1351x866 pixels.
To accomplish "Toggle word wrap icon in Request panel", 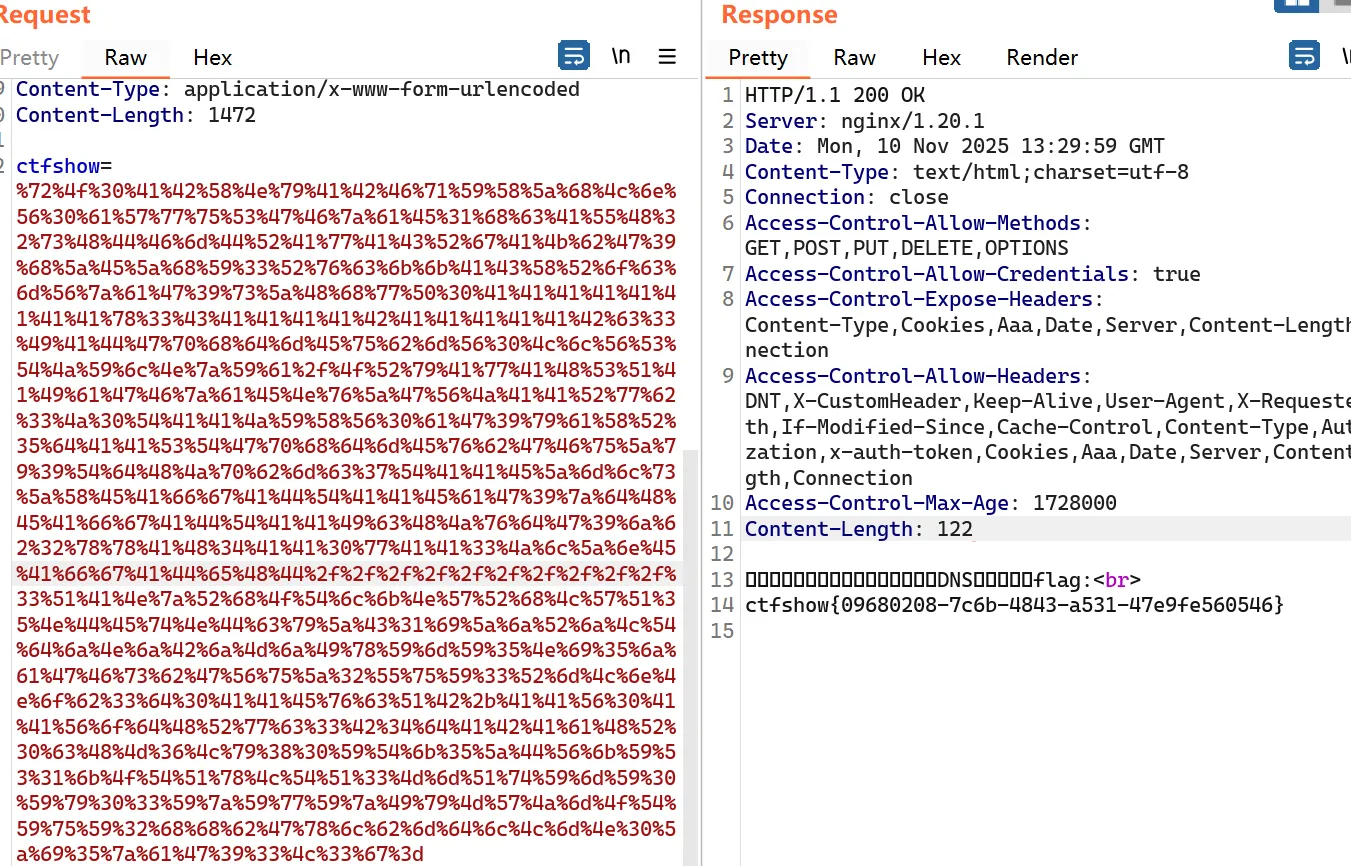I will click(x=573, y=56).
